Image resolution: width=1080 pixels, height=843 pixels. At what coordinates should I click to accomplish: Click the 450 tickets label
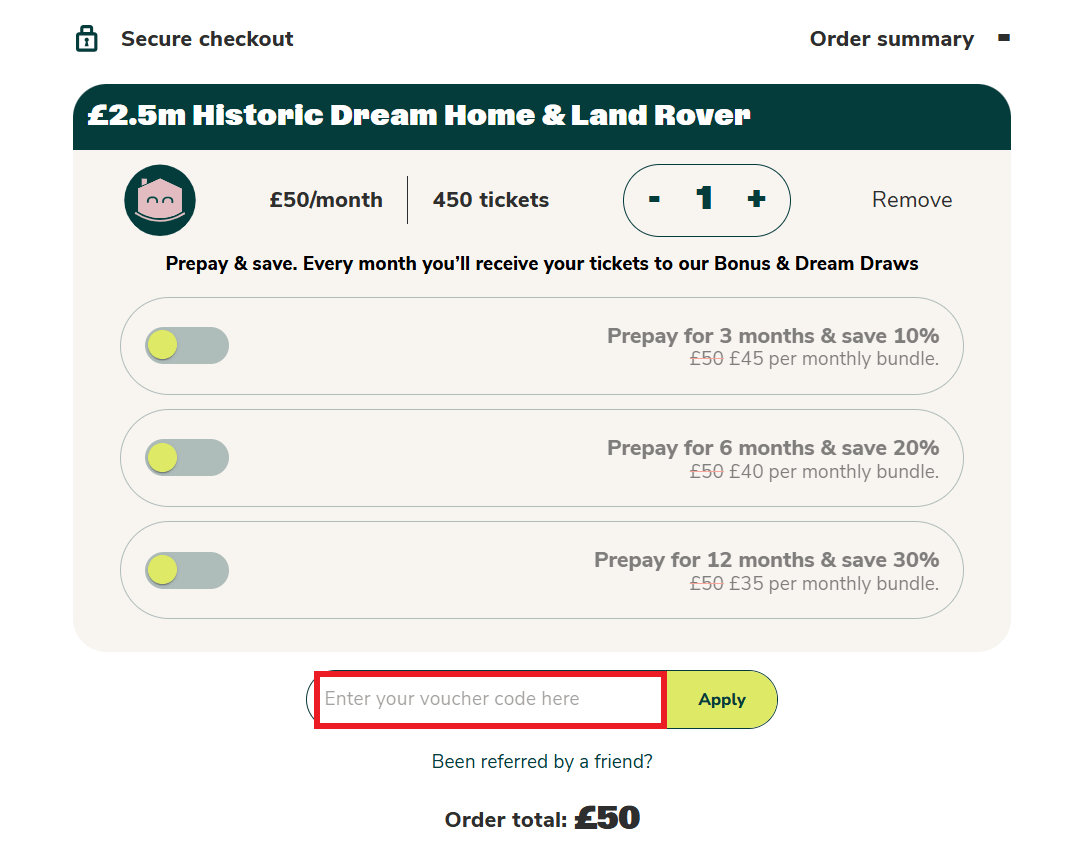(x=491, y=200)
